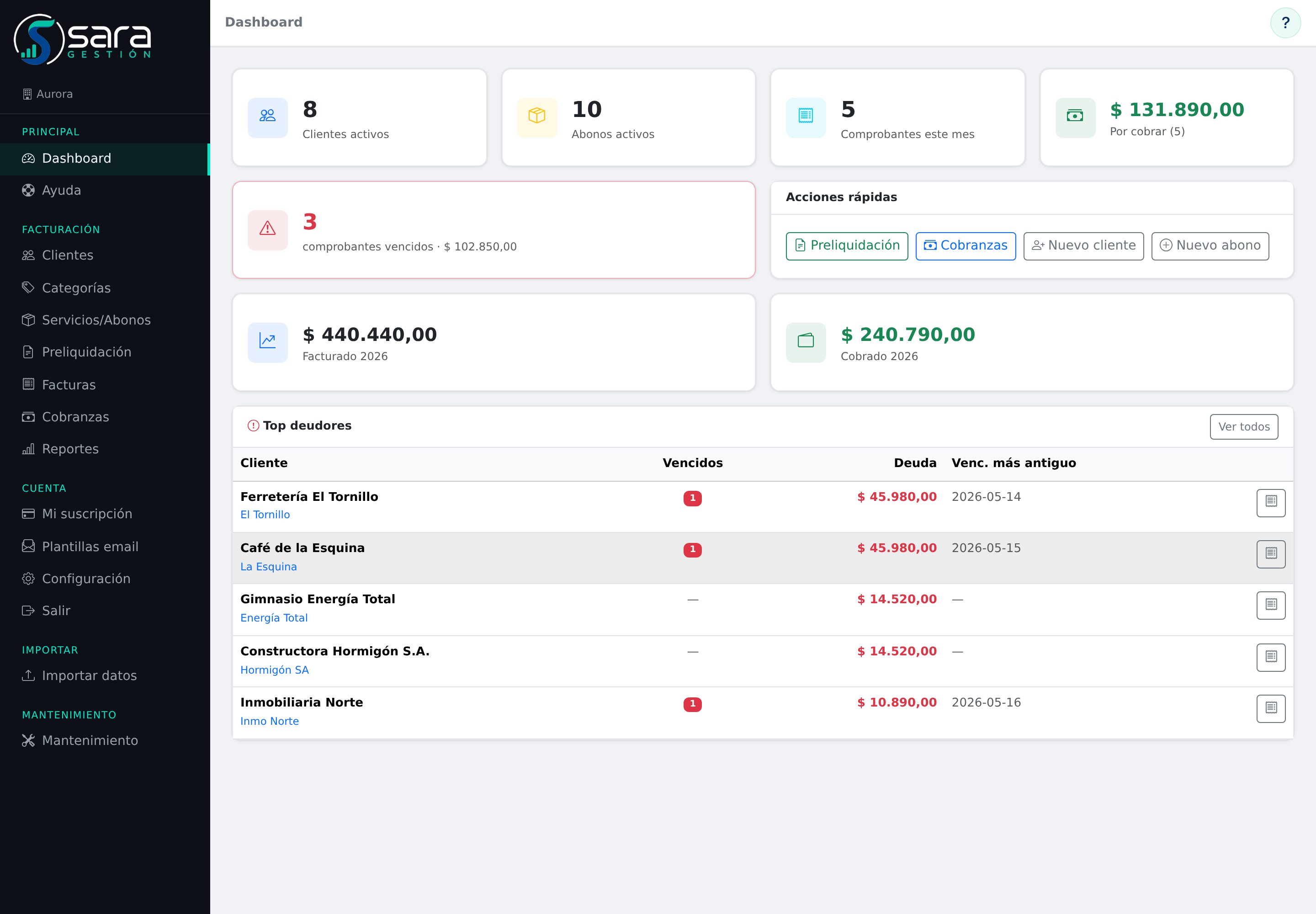Click the comprobantes vencidos alert card
Image resolution: width=1316 pixels, height=914 pixels.
tap(493, 230)
